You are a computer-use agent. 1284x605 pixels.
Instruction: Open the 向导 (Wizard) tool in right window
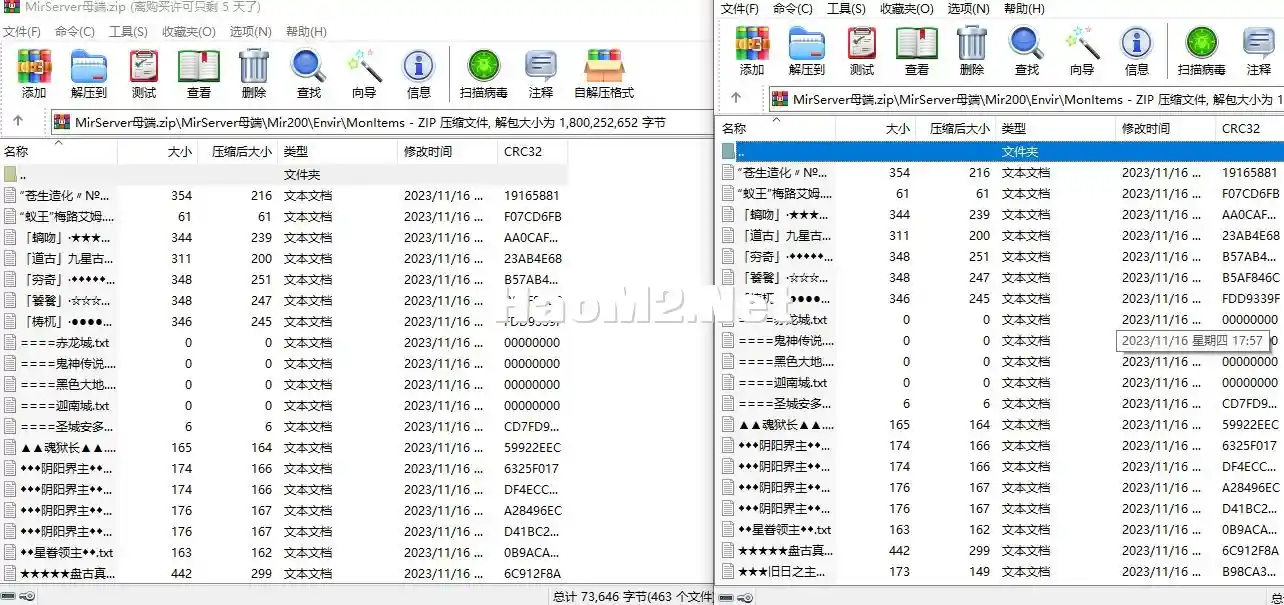pos(1082,51)
